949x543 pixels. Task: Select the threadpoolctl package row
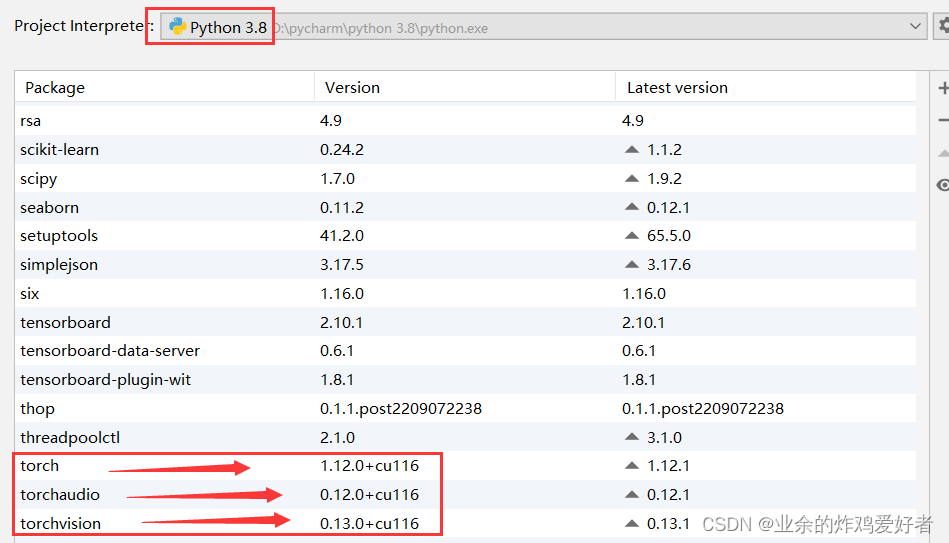coord(465,437)
